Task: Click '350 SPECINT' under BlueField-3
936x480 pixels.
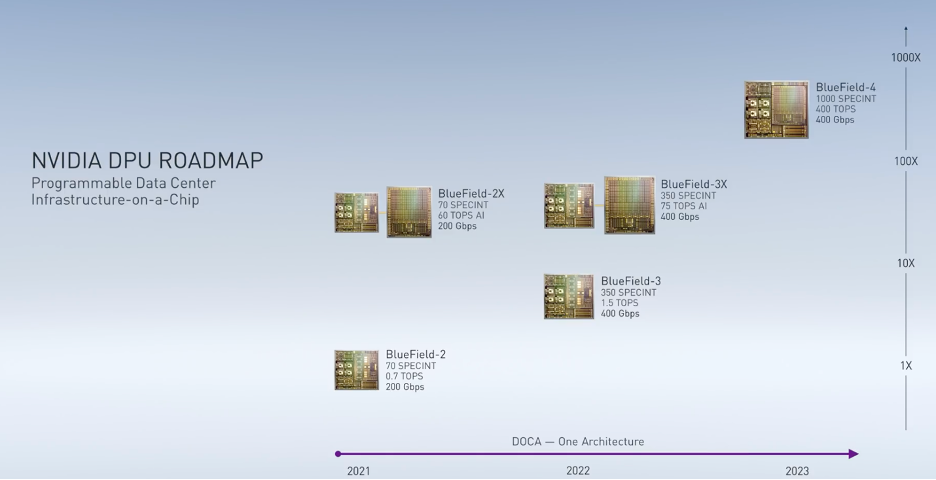Action: click(x=629, y=293)
